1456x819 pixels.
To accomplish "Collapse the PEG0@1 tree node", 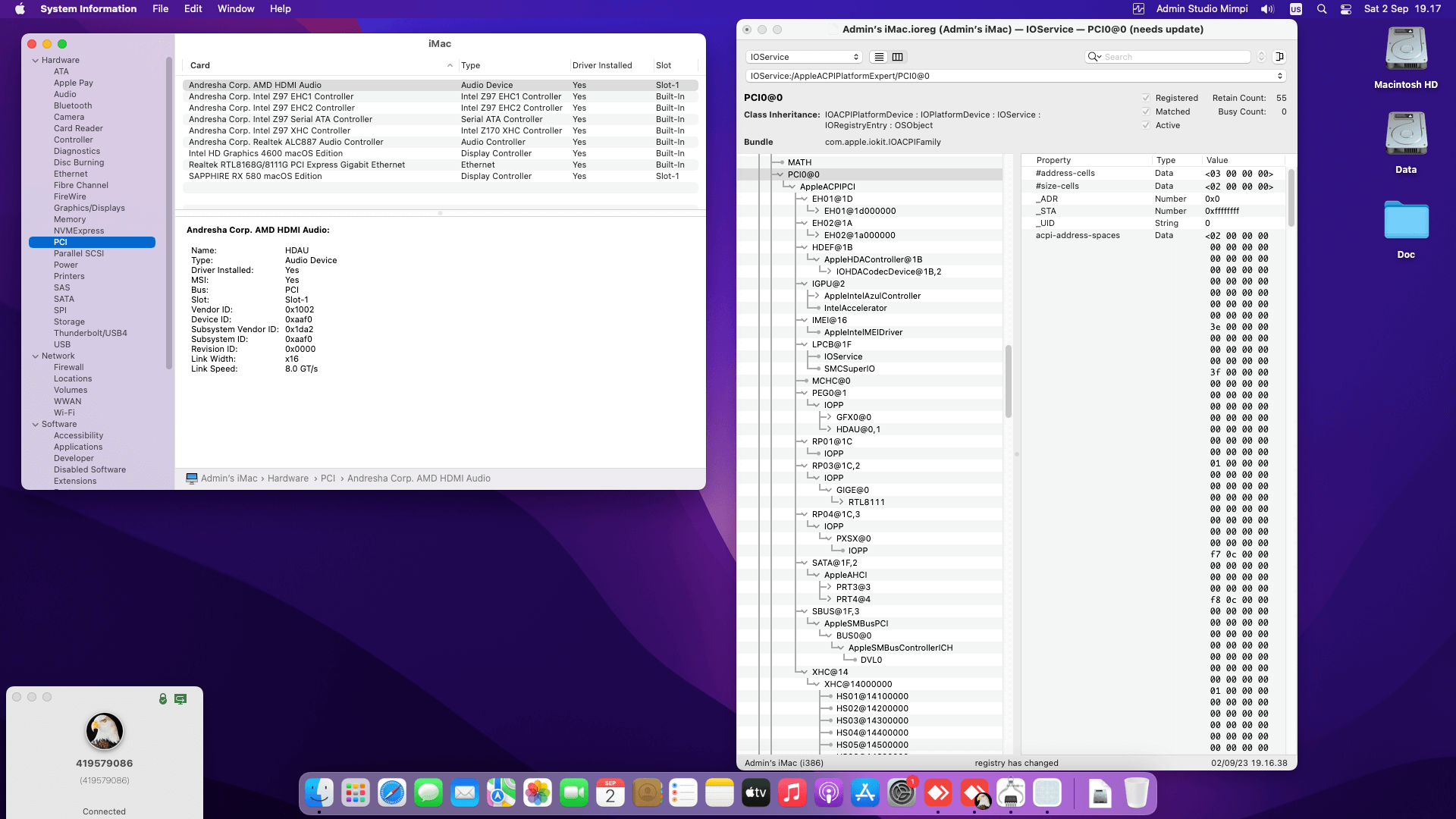I will 803,393.
